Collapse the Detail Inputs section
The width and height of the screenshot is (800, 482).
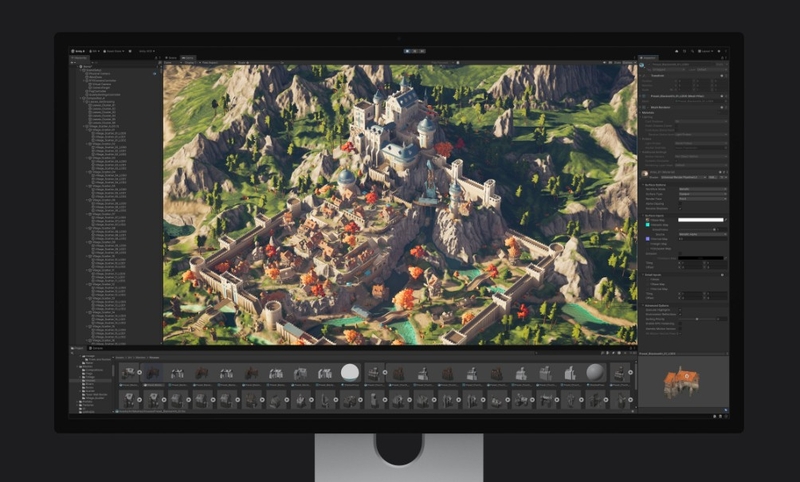[682, 274]
